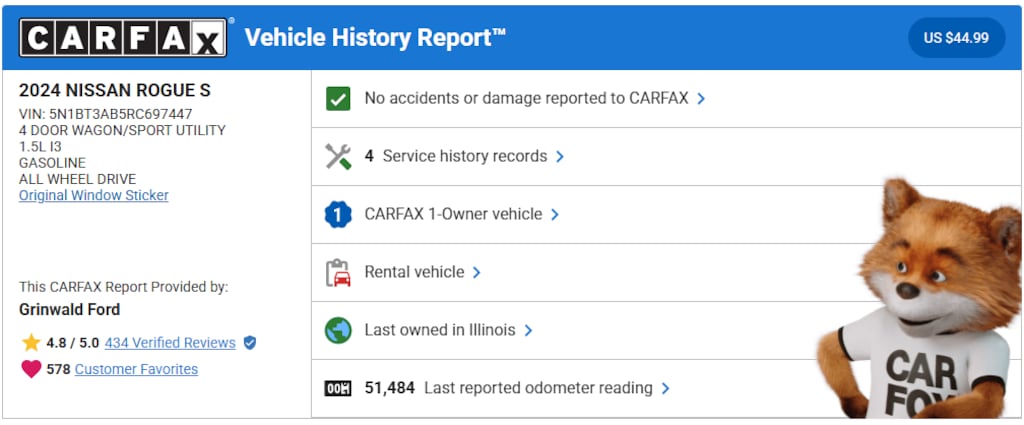Click the rental vehicle clipboard car icon
The height and width of the screenshot is (425, 1024).
pyautogui.click(x=338, y=272)
